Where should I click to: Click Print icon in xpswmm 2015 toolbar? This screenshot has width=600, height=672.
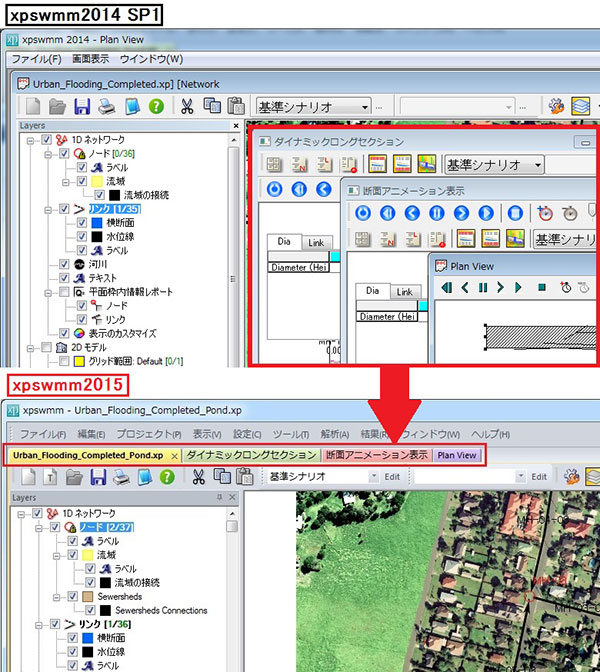pos(122,477)
